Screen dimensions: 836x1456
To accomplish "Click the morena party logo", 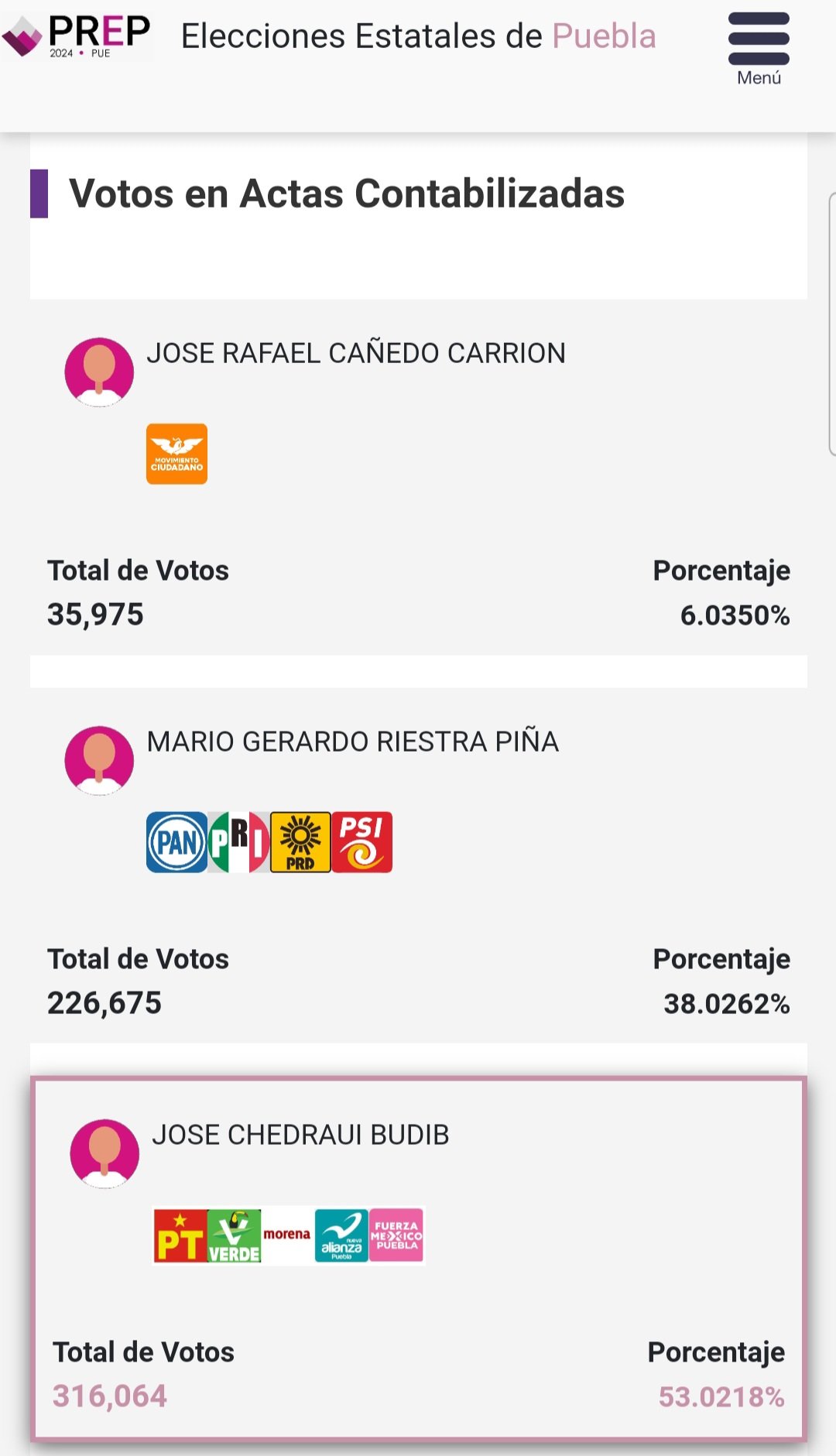I will pyautogui.click(x=287, y=1235).
